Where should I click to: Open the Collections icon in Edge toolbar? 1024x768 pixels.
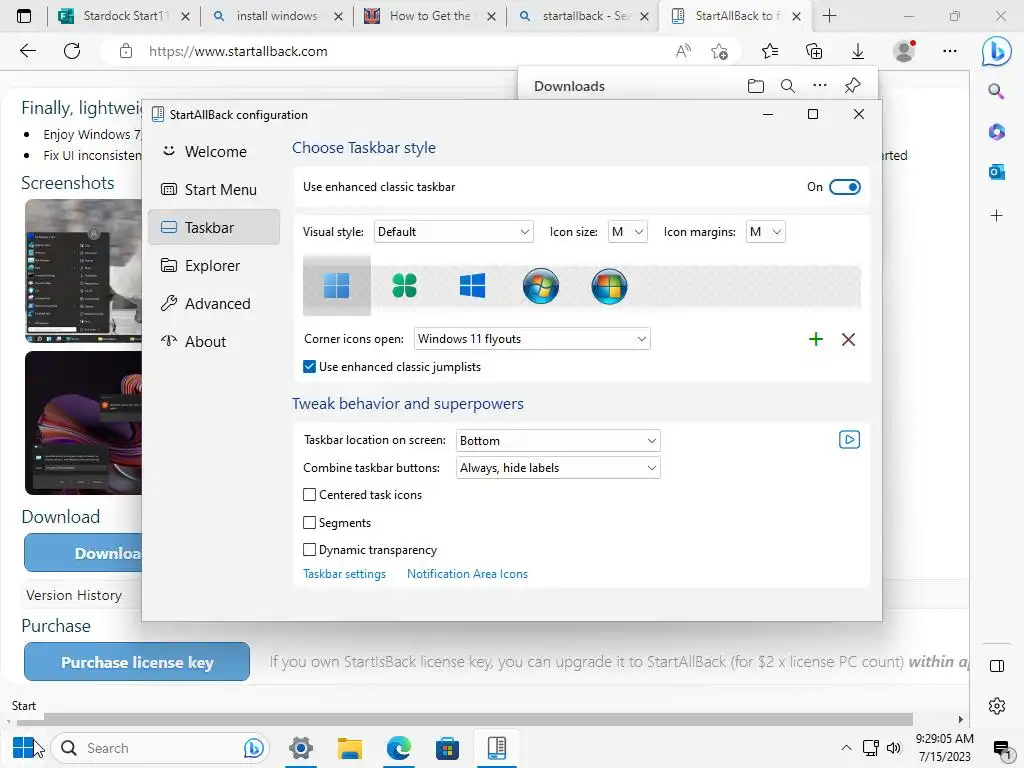tap(814, 51)
